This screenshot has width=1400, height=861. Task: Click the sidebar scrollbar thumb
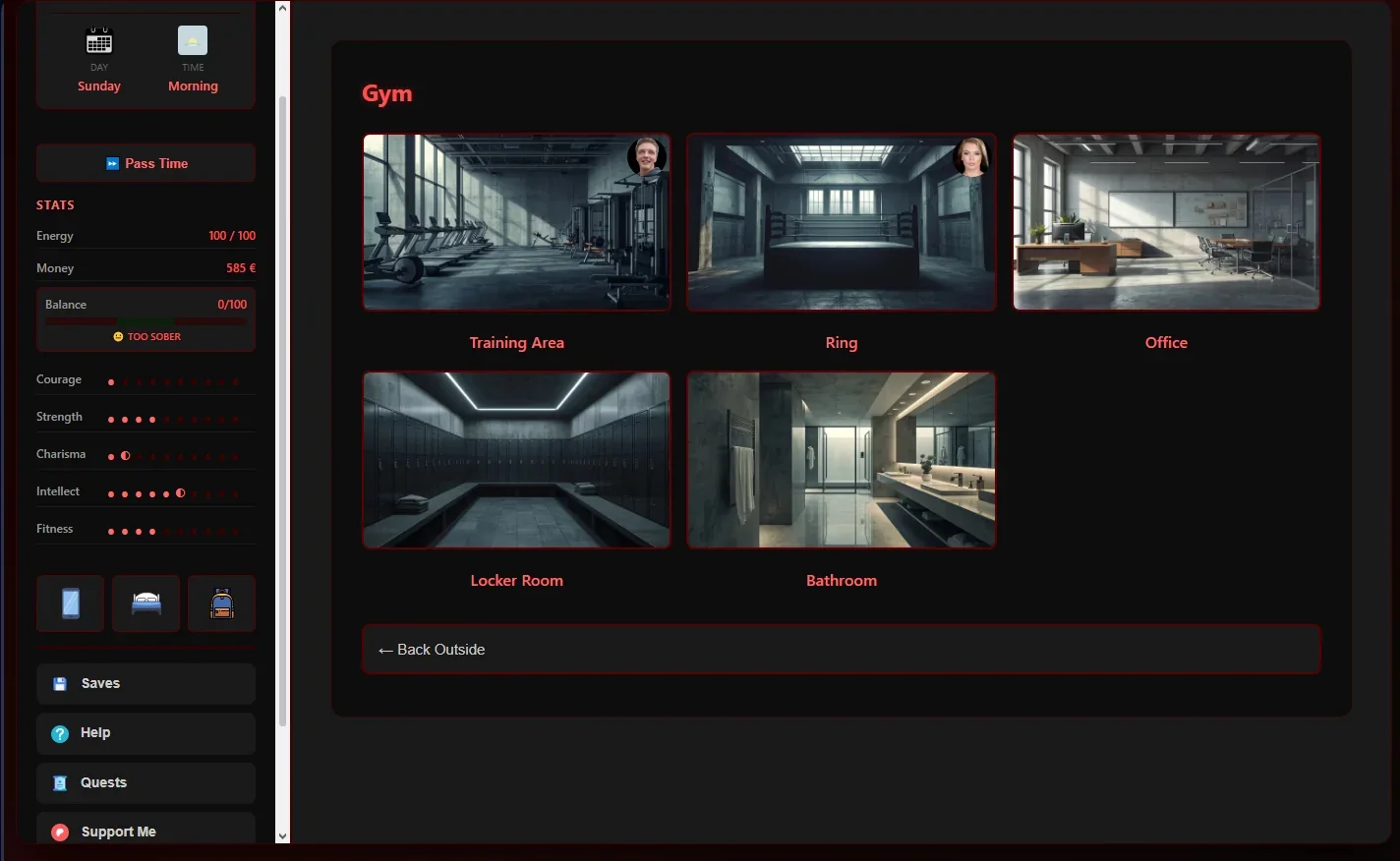click(x=283, y=411)
